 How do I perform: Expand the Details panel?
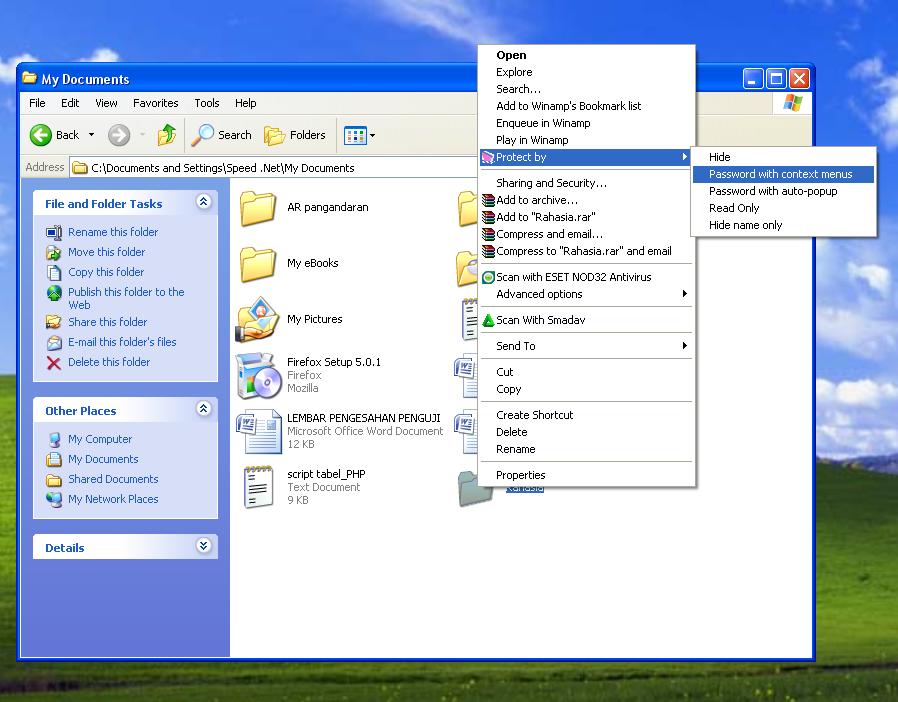[203, 546]
